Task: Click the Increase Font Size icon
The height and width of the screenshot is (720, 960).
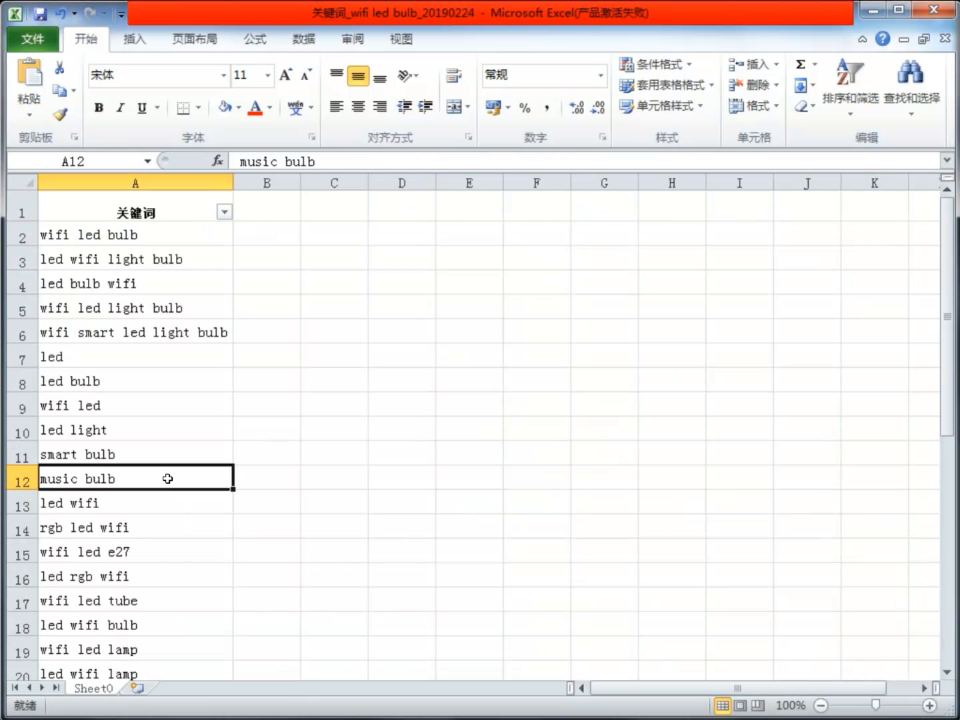Action: coord(285,75)
